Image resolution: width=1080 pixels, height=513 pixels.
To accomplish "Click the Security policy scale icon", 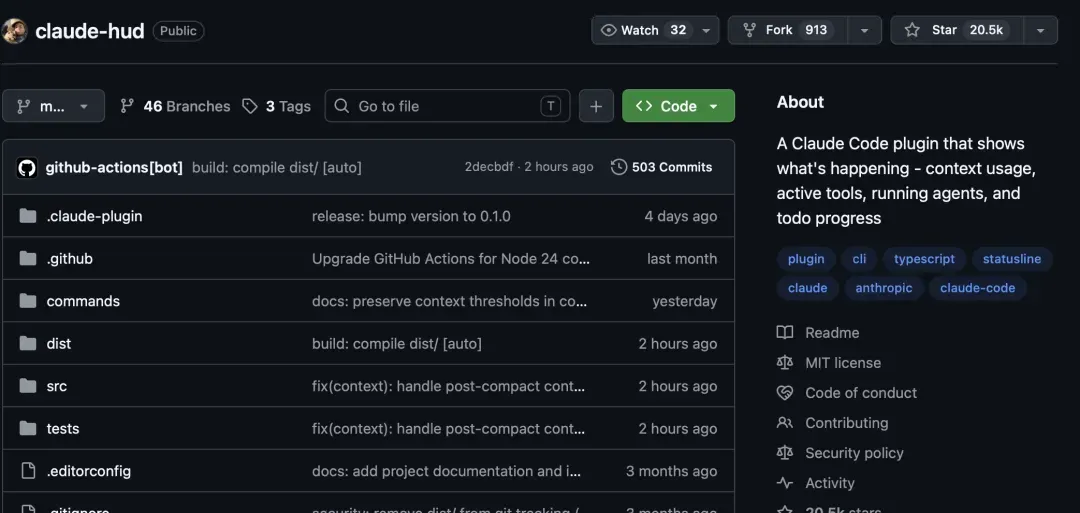I will coord(785,453).
